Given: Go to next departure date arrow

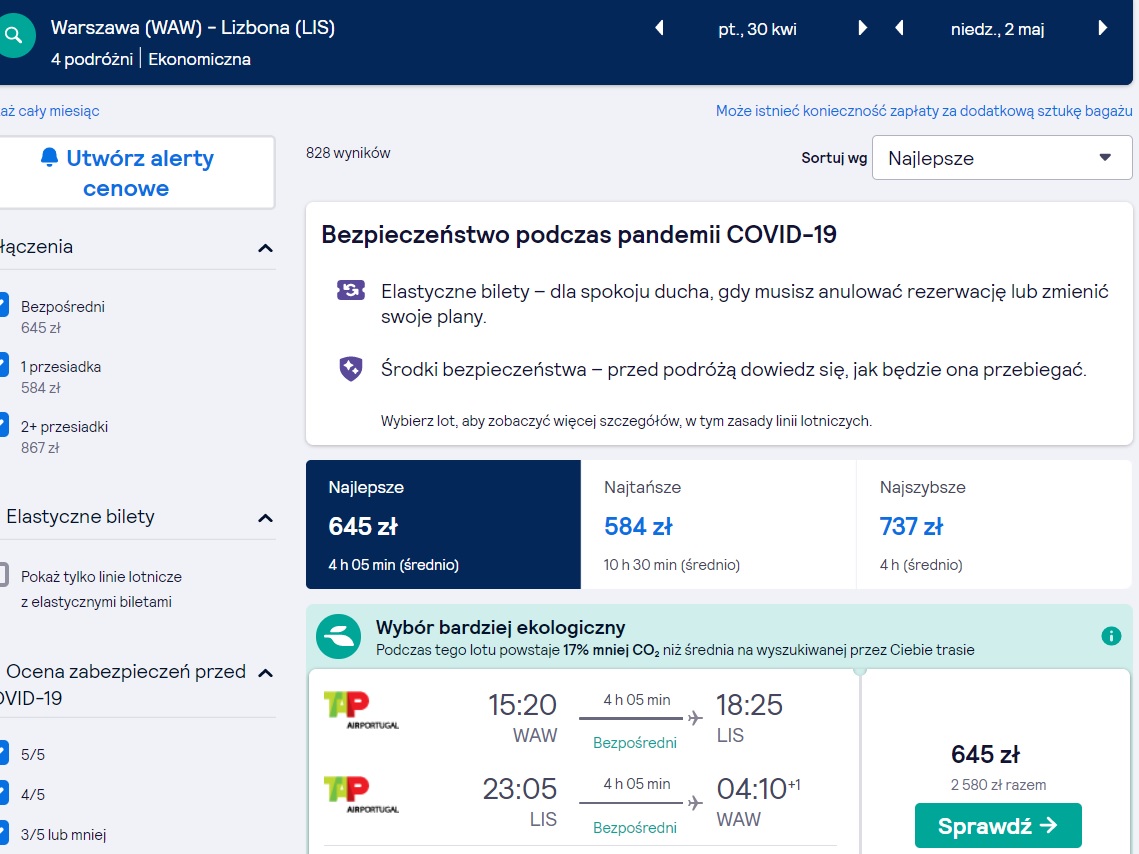Looking at the screenshot, I should tap(862, 28).
